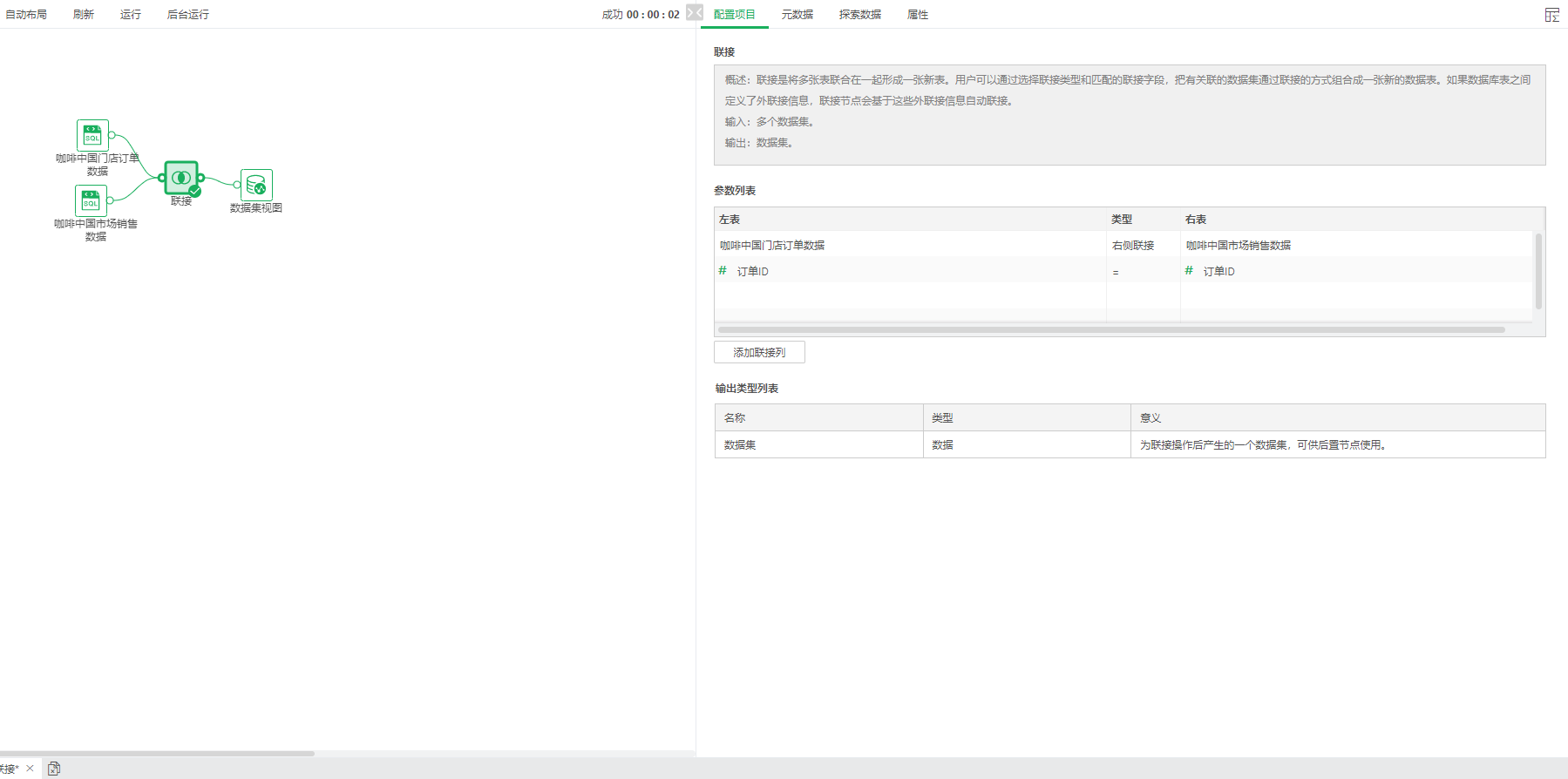1568x779 pixels.
Task: Click the left table 订单ID number-type icon
Action: (723, 271)
